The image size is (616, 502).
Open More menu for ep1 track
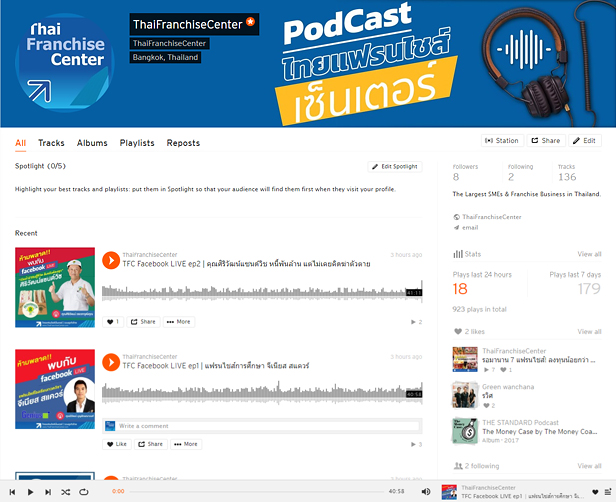pos(186,444)
